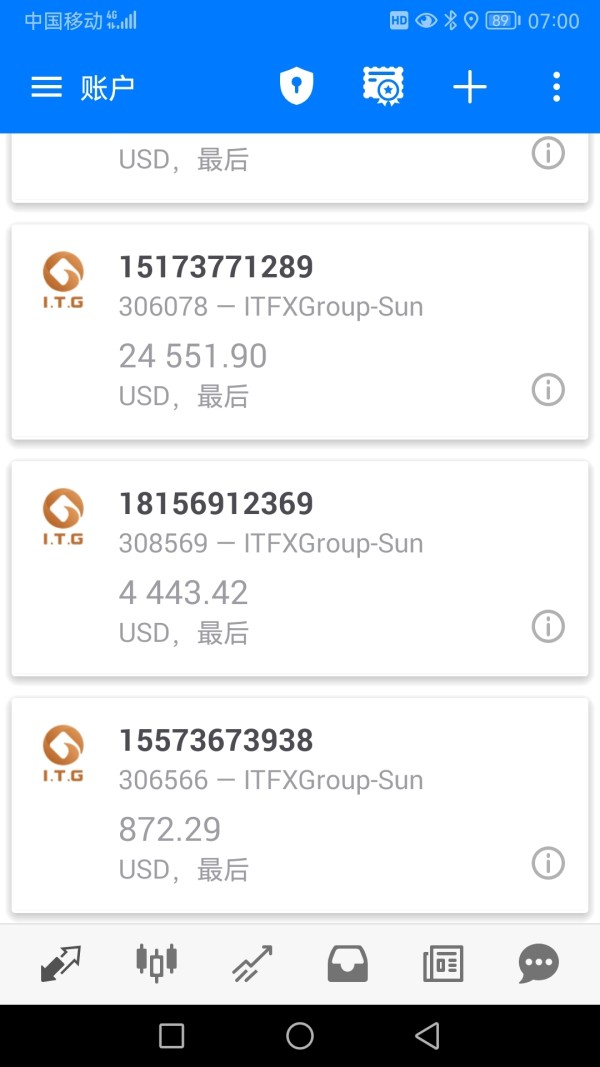Tap the I.T.G logo of account 15573673938
Viewport: 600px width, 1067px height.
coord(63,753)
